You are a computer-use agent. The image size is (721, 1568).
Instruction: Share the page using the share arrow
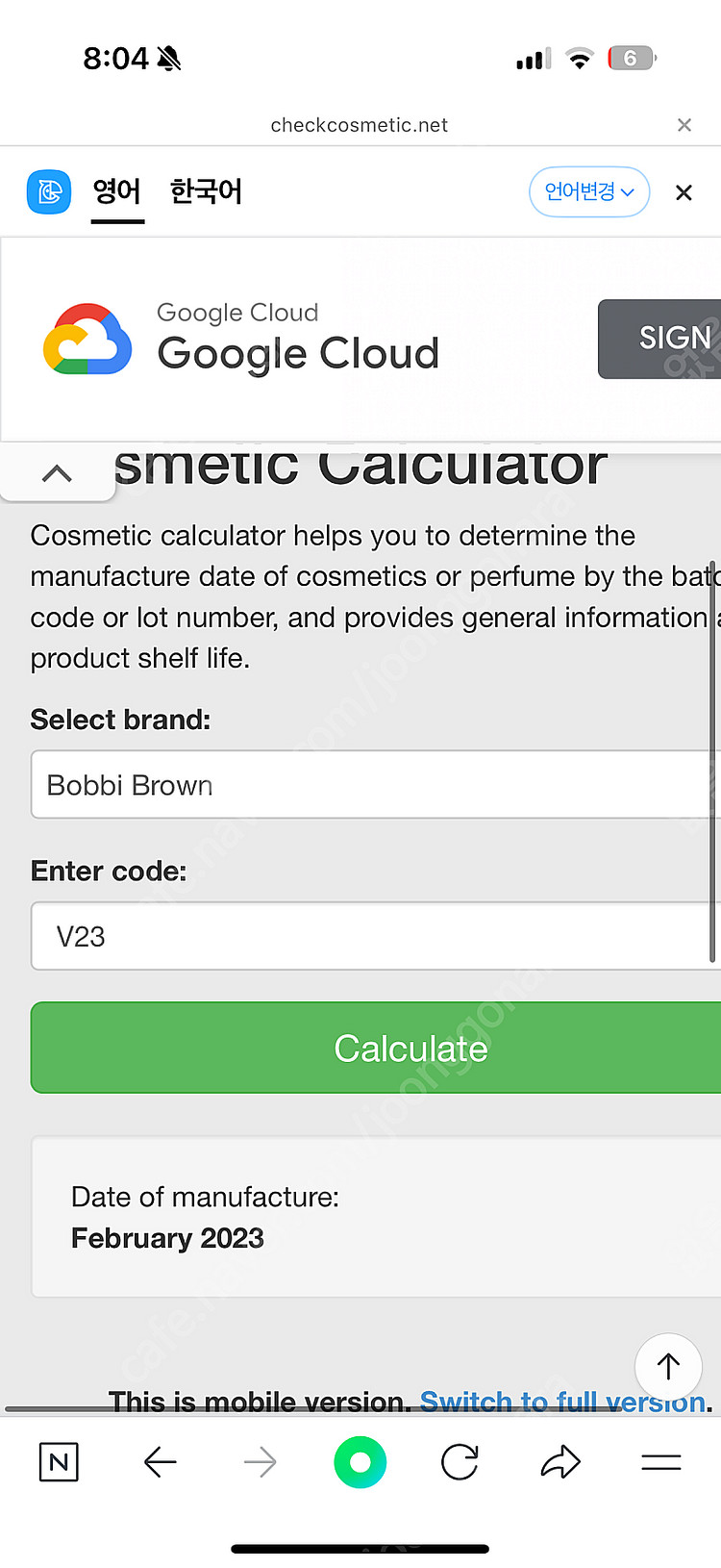[560, 1462]
